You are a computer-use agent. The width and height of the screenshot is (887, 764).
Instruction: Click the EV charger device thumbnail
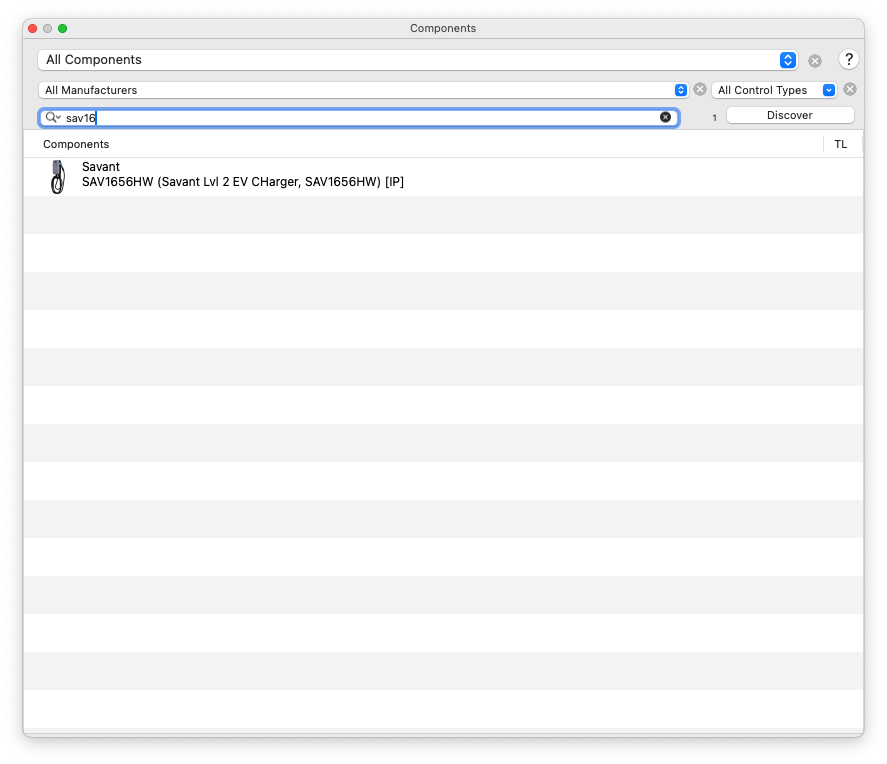[x=57, y=177]
